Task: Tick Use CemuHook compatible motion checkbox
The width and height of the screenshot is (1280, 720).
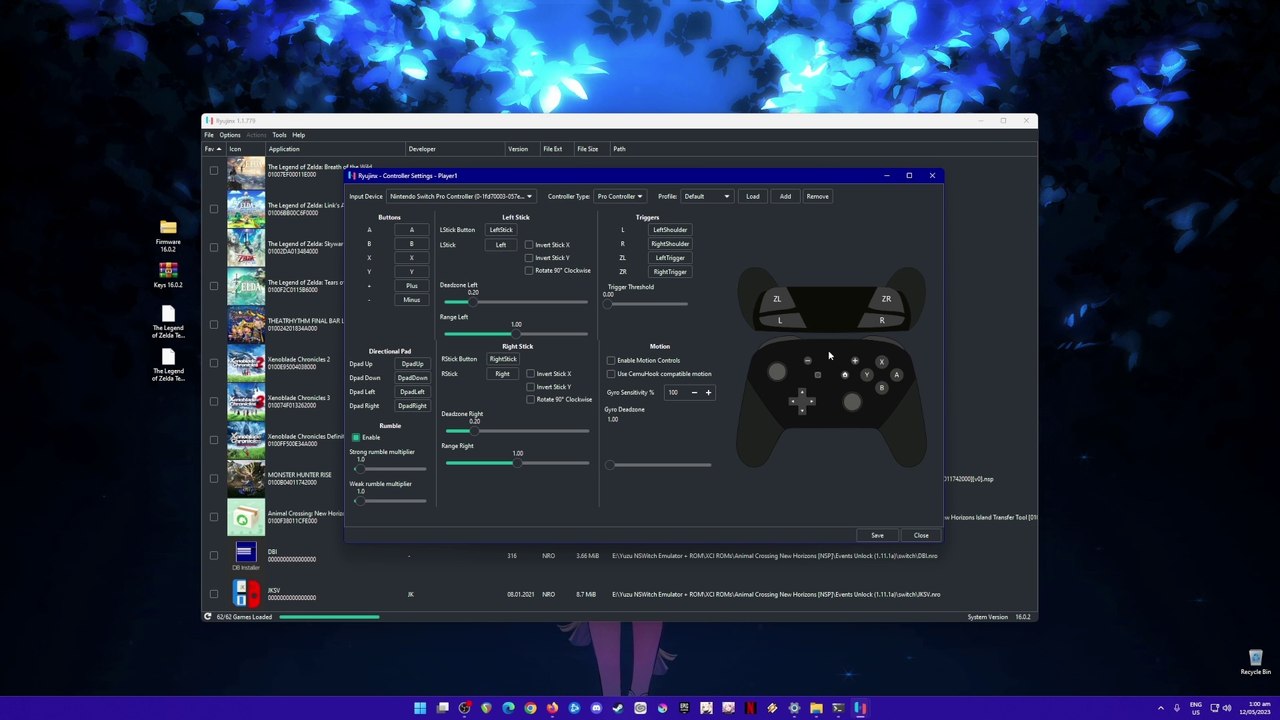Action: coord(611,374)
